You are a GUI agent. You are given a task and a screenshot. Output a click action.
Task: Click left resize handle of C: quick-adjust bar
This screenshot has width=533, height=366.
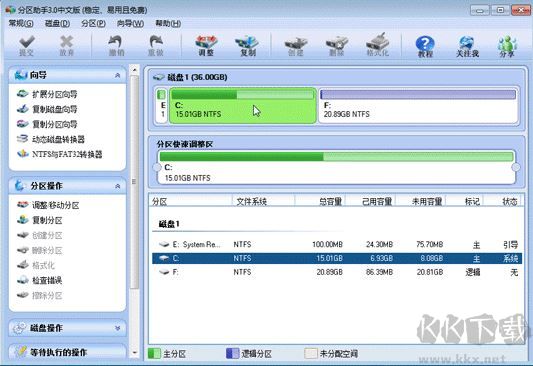coord(157,167)
